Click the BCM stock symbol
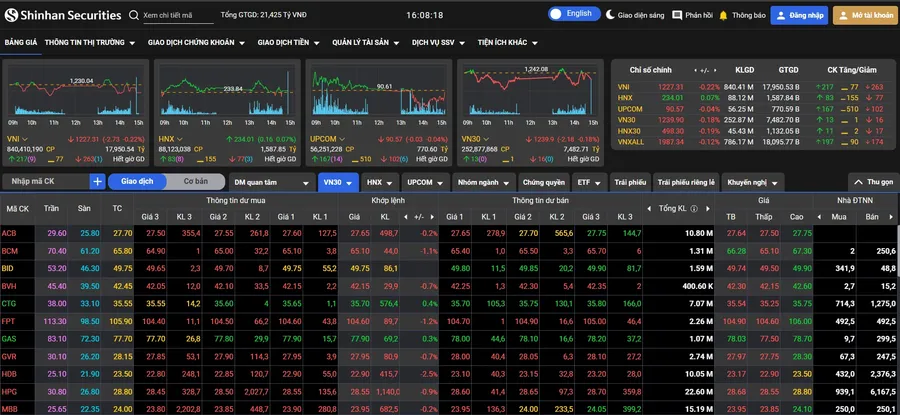Viewport: 900px width, 415px height. click(x=9, y=251)
